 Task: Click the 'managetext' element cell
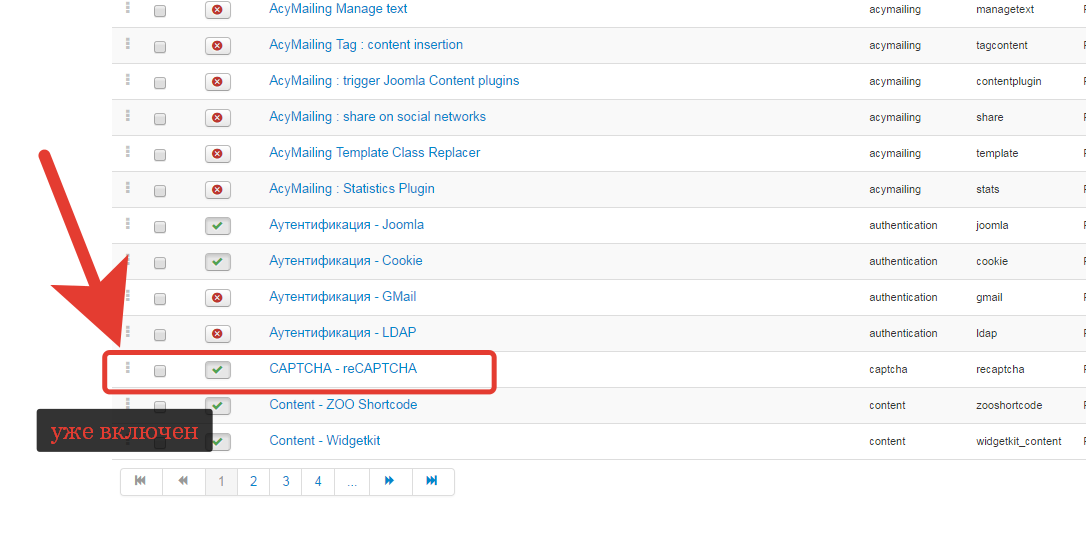click(1005, 11)
